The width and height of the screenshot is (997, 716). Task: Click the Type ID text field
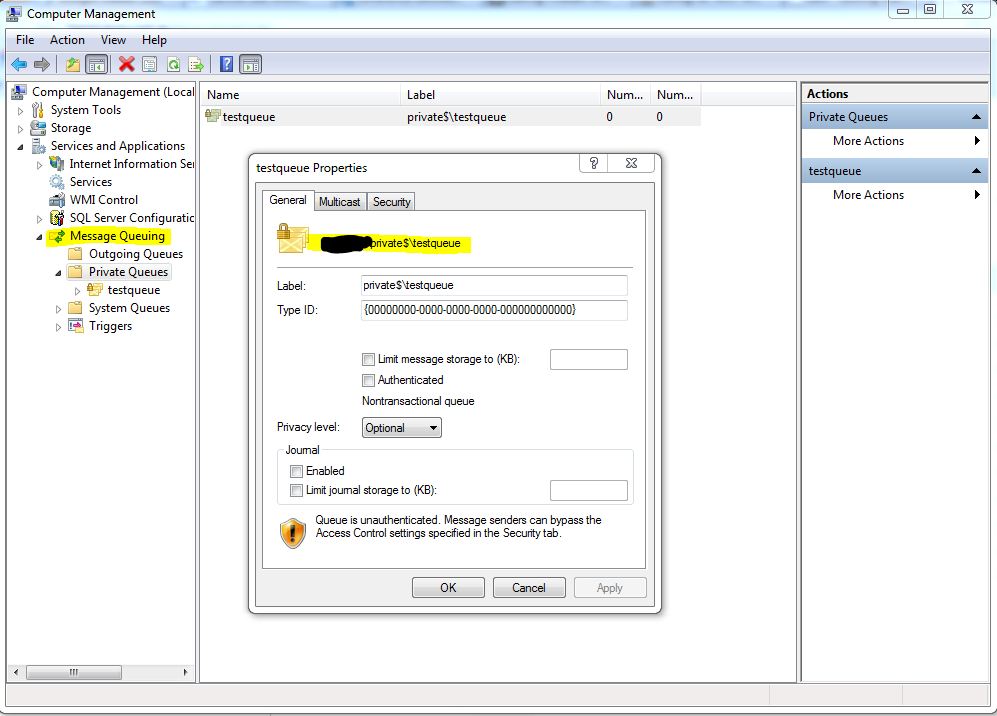tap(494, 310)
